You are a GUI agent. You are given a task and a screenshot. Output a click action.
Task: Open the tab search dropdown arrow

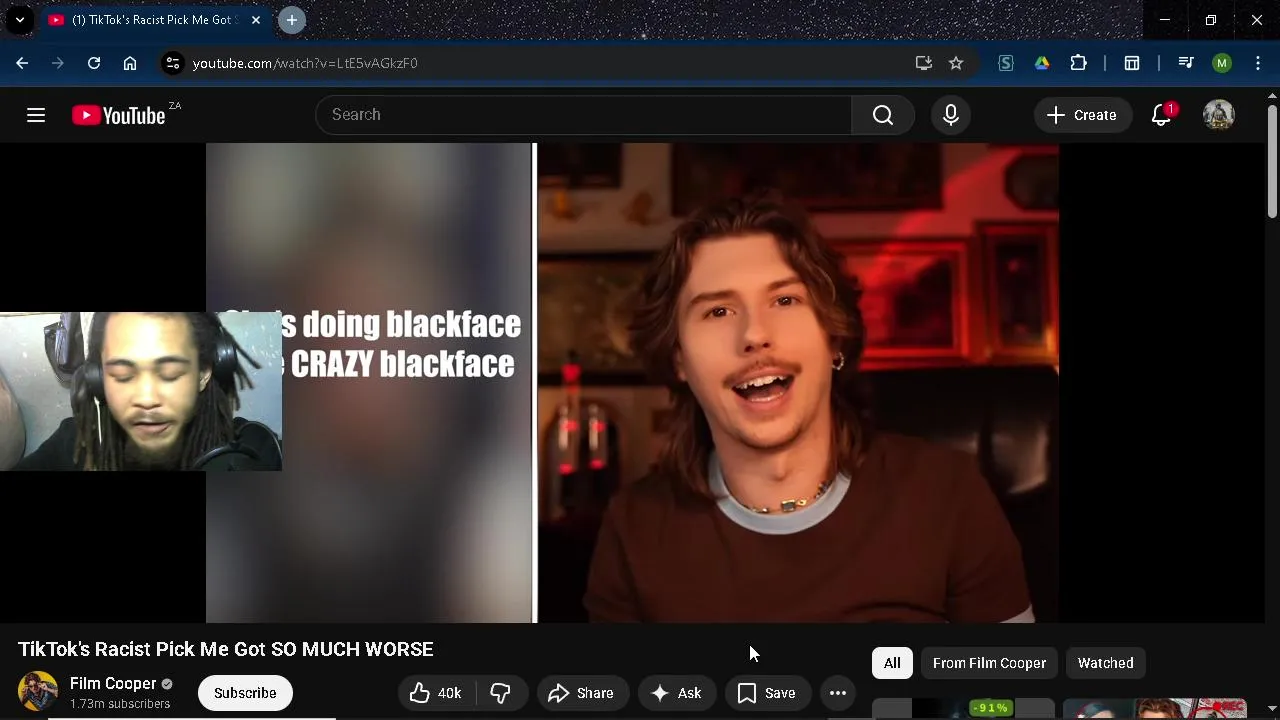[x=20, y=20]
